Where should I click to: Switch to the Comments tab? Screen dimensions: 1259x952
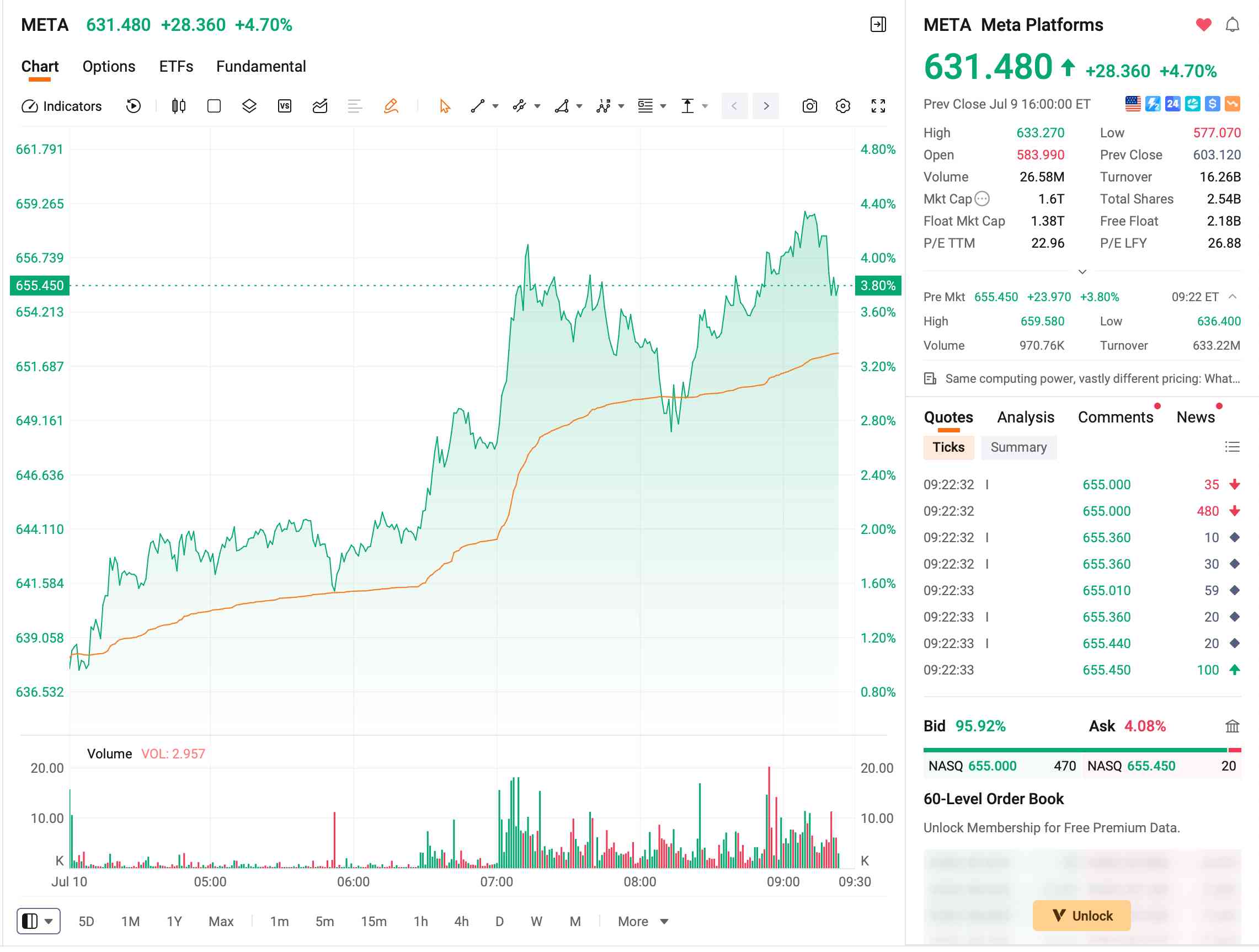pos(1115,417)
